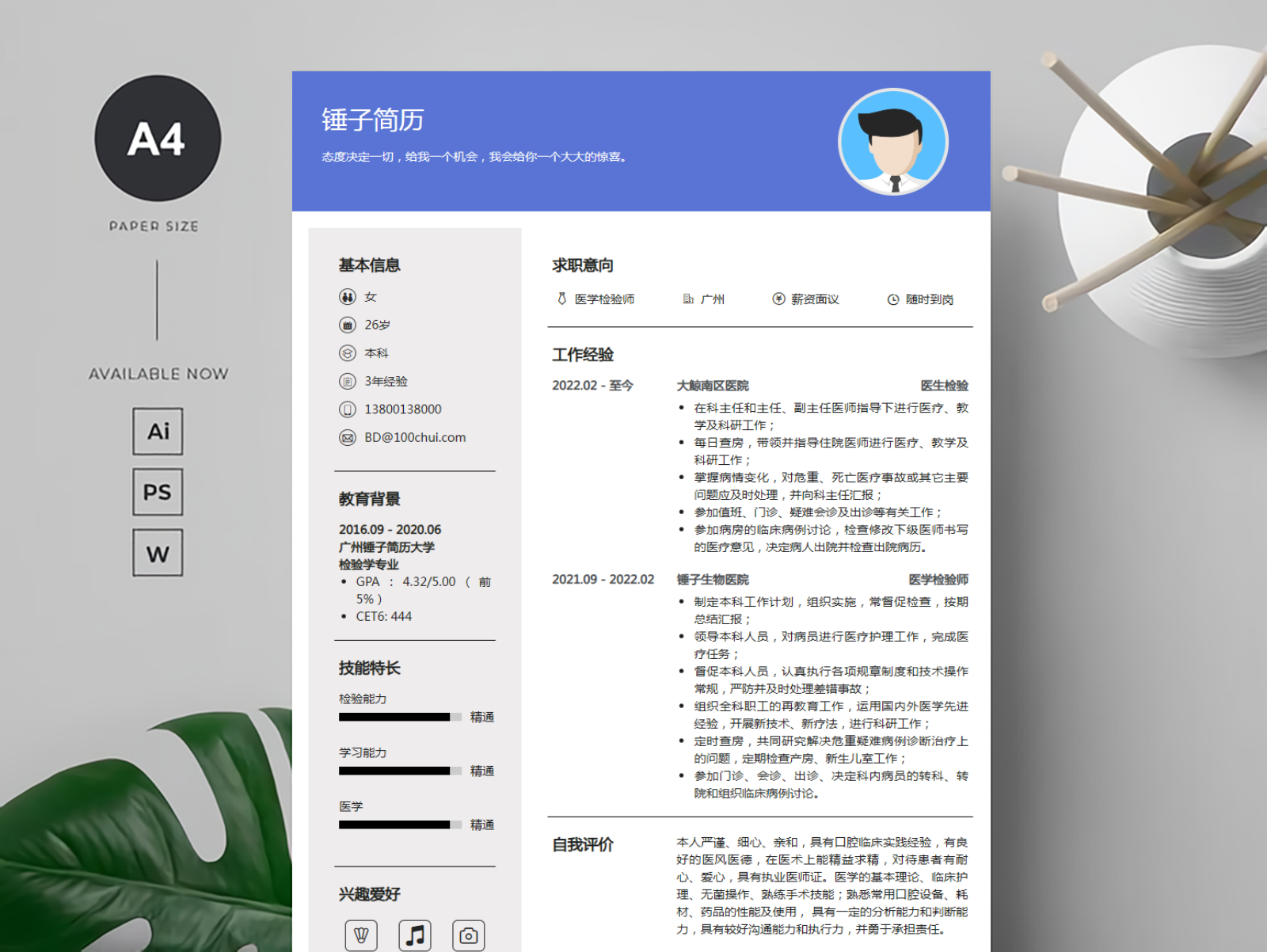
Task: Click the date 2021.09 - 2022.02
Action: 603,580
